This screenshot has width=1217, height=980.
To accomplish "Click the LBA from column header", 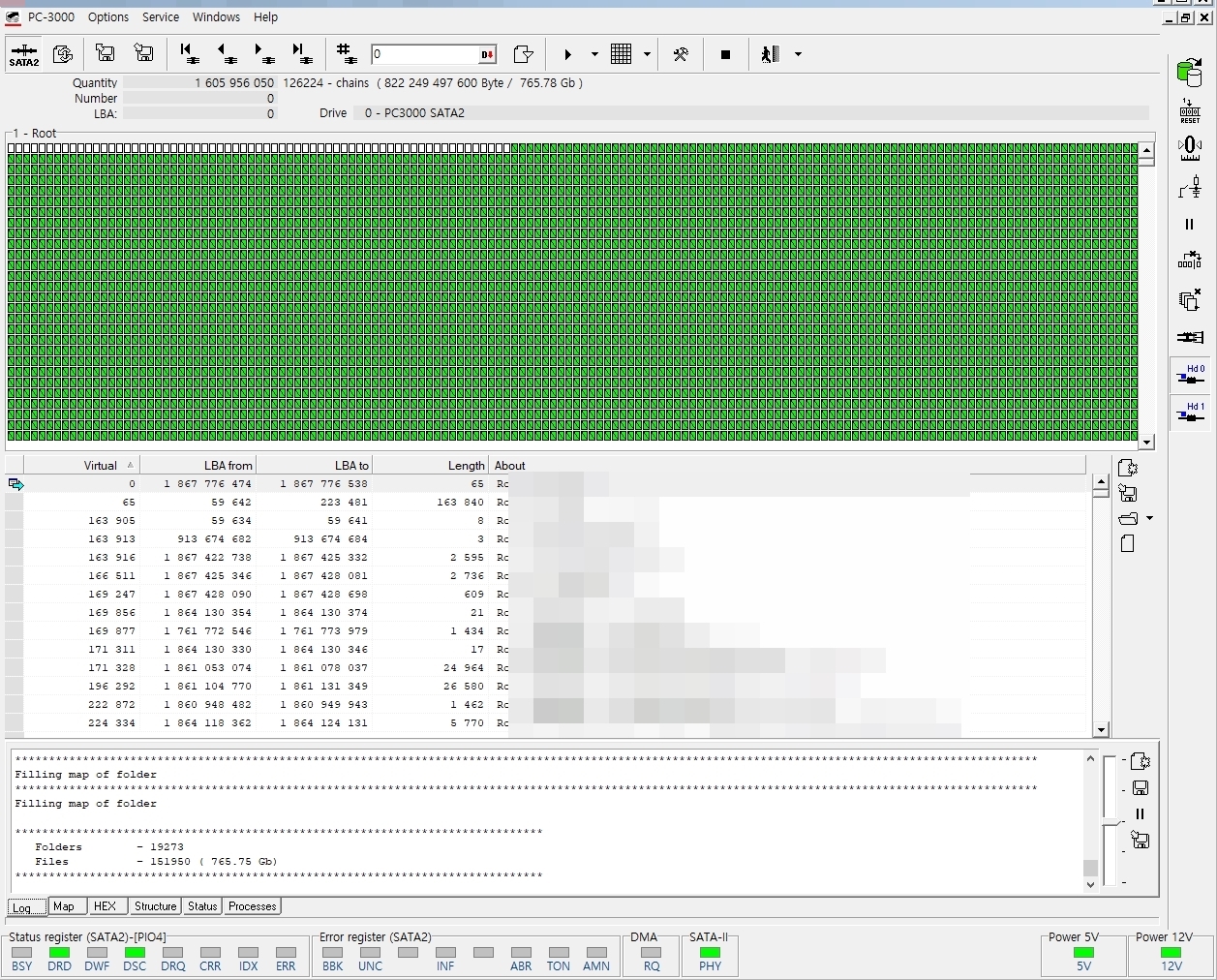I will [198, 465].
